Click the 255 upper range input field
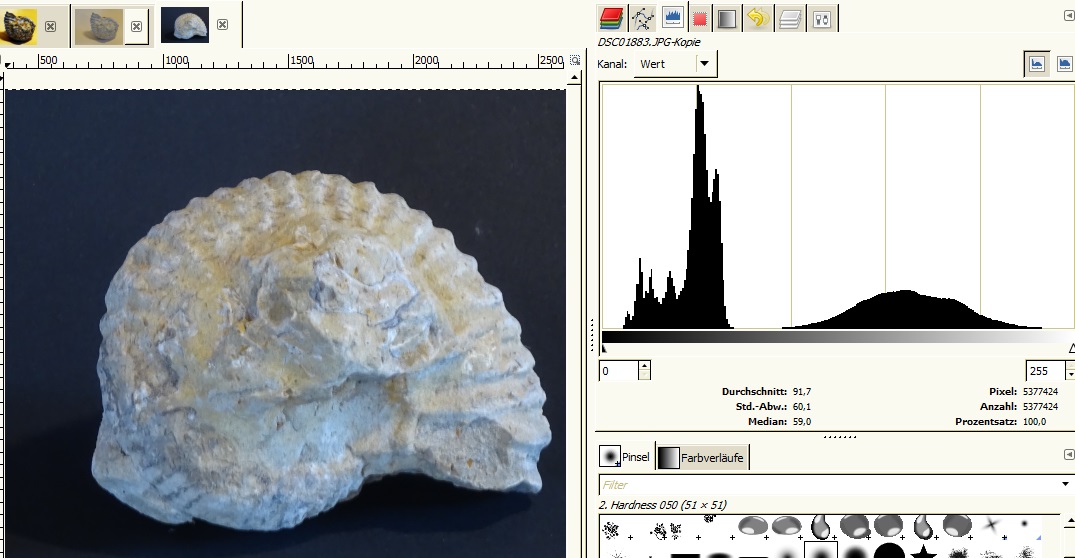This screenshot has height=558, width=1075. coord(1044,371)
